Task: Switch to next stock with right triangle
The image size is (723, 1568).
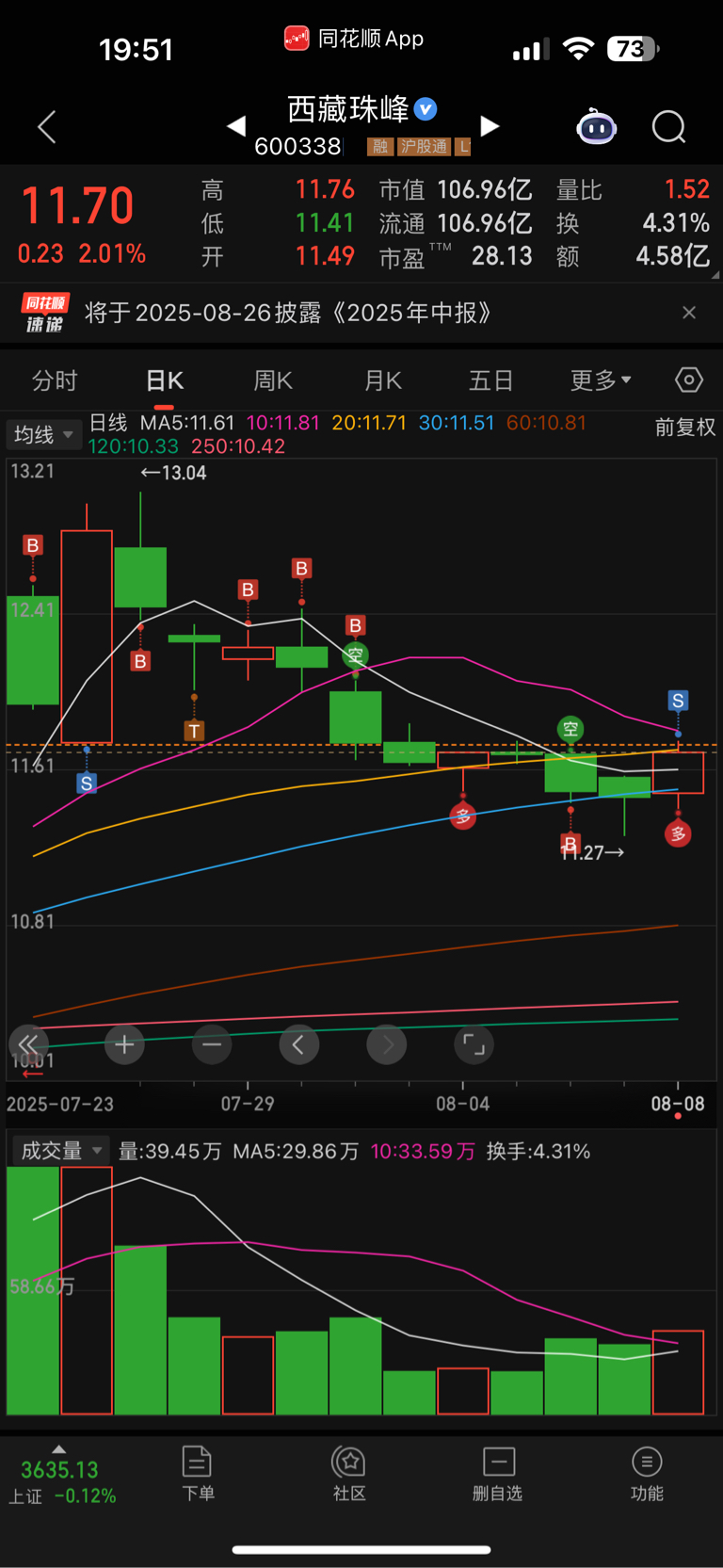Action: pos(490,125)
